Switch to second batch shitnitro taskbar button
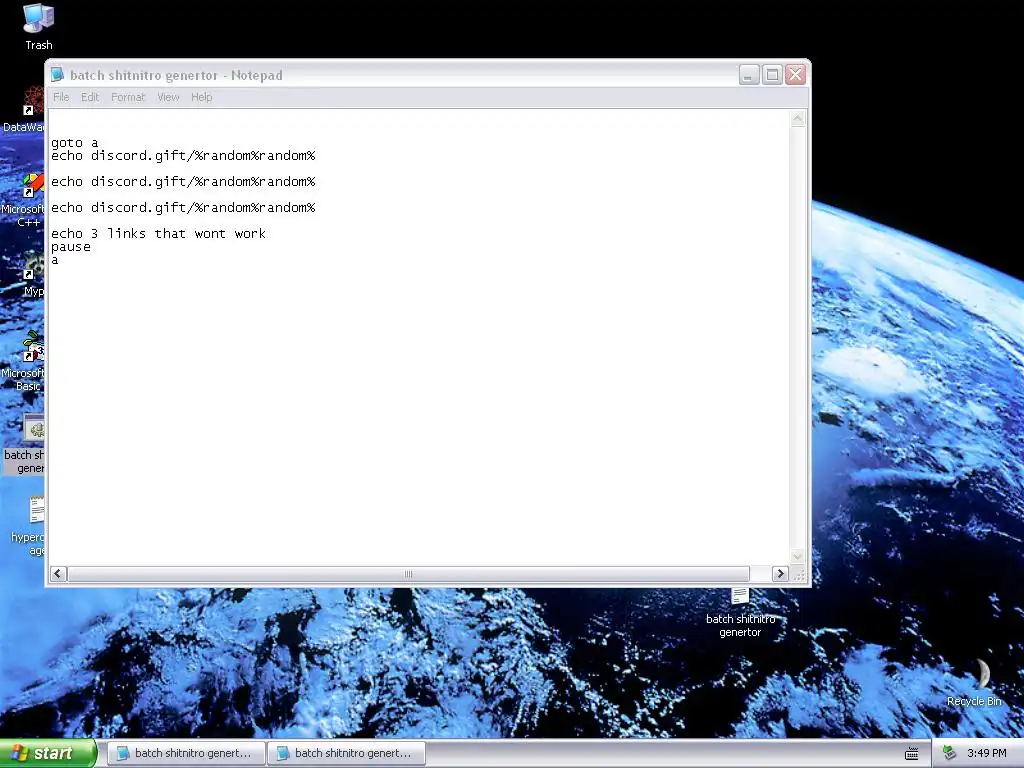1024x768 pixels. [346, 753]
